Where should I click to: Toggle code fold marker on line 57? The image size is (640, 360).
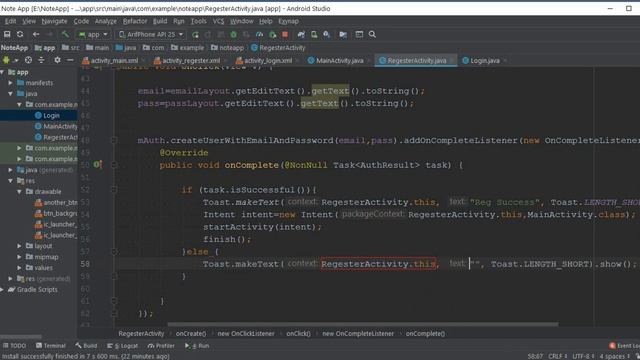pos(114,252)
